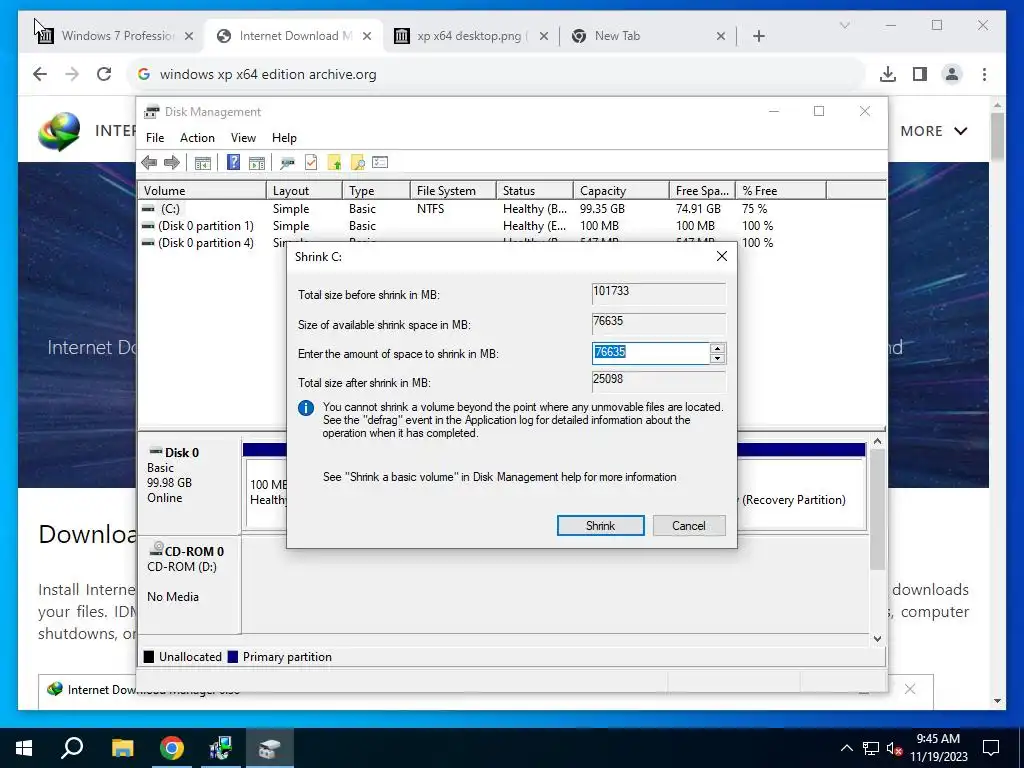
Task: Close the Shrink C: dialog with X
Action: point(722,257)
